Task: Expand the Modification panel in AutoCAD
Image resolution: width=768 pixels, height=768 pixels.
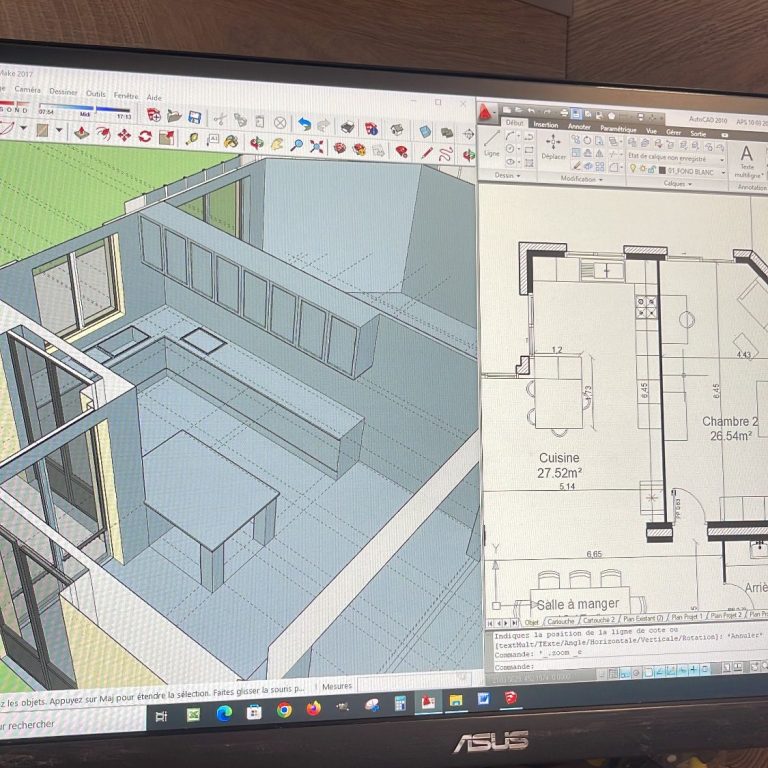Action: [x=581, y=179]
